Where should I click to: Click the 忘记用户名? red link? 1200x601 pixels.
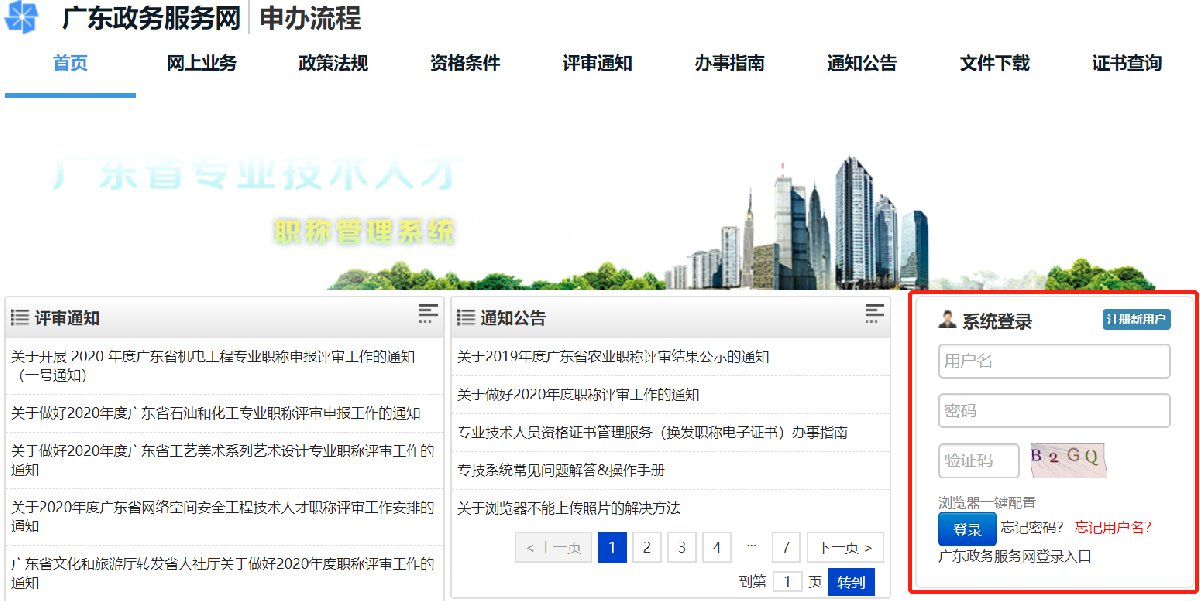pyautogui.click(x=1113, y=527)
